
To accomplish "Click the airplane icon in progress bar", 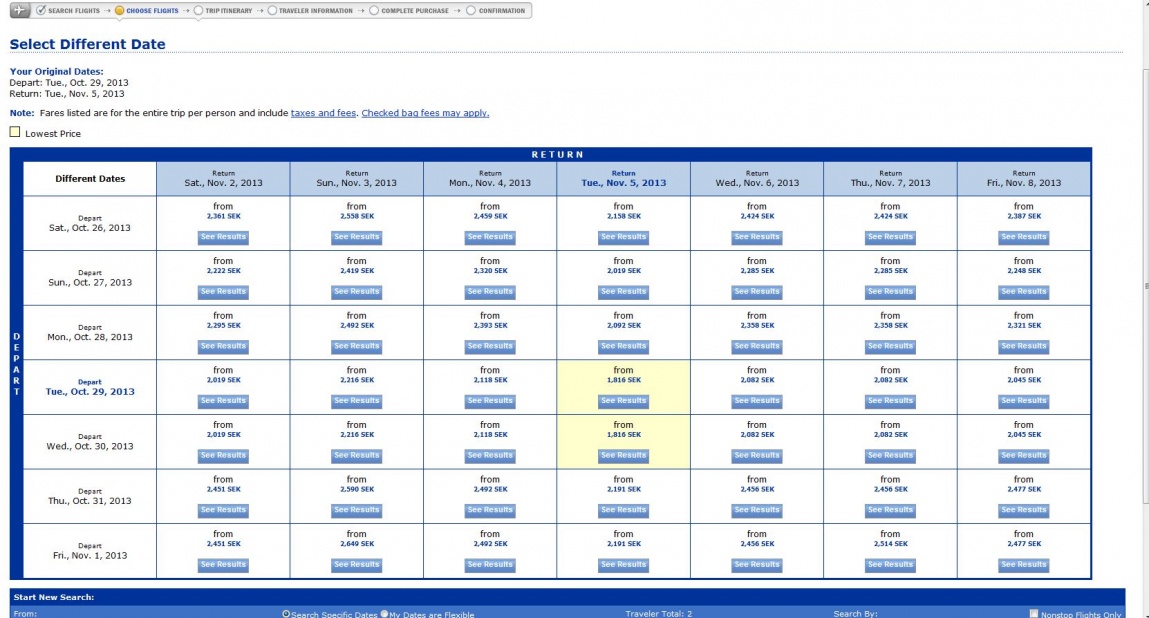I will point(19,10).
